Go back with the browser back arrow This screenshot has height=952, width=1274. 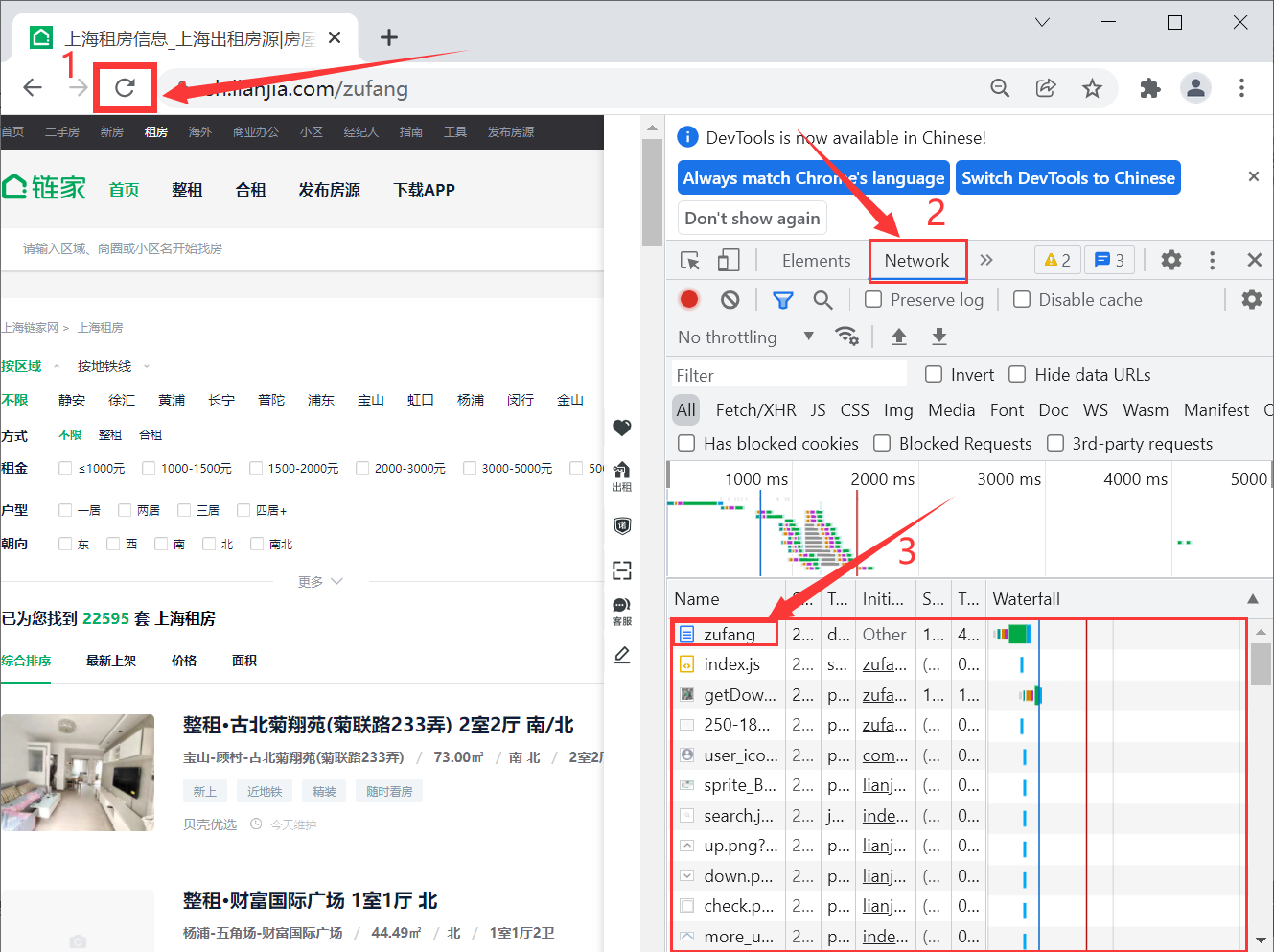point(33,88)
